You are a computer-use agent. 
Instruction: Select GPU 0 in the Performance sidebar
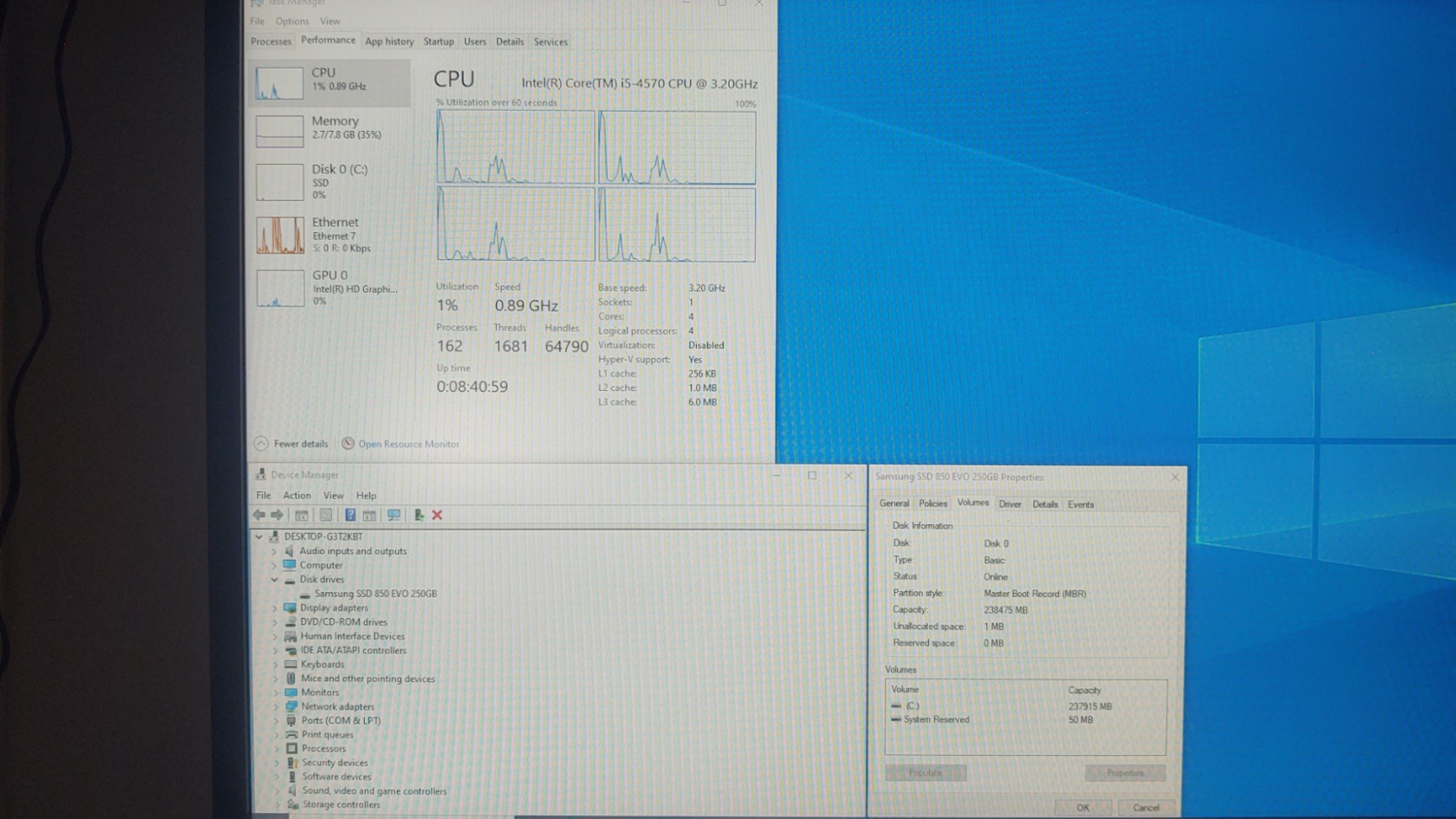pyautogui.click(x=280, y=288)
